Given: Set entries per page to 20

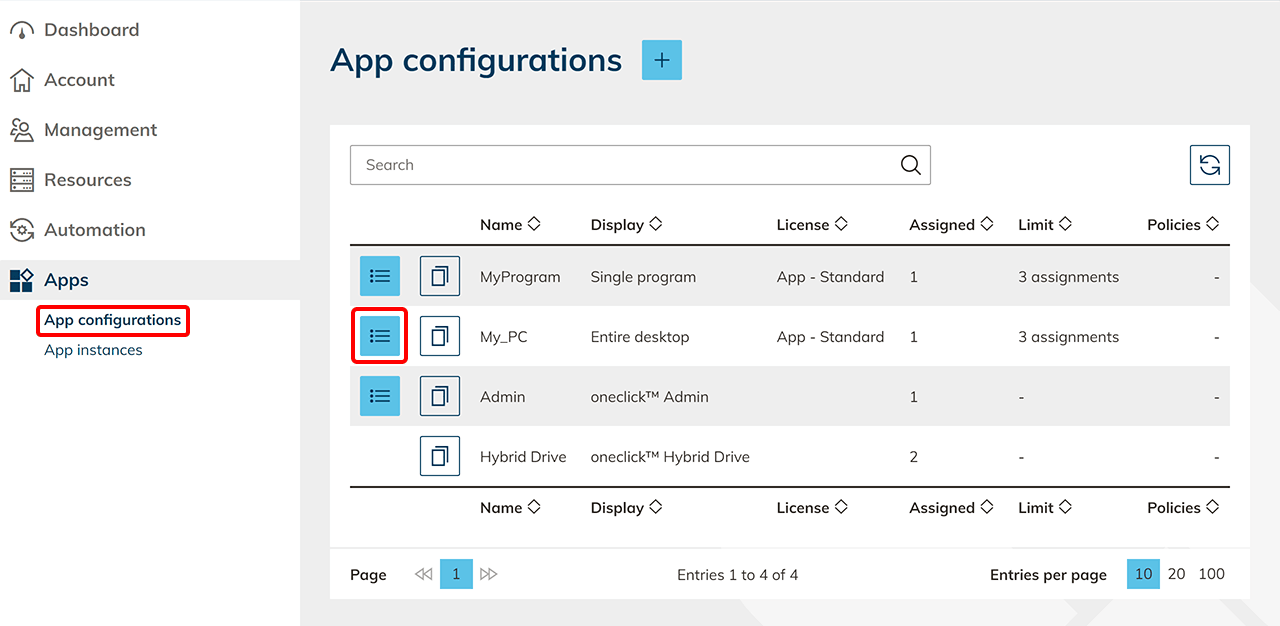Looking at the screenshot, I should coord(1176,574).
